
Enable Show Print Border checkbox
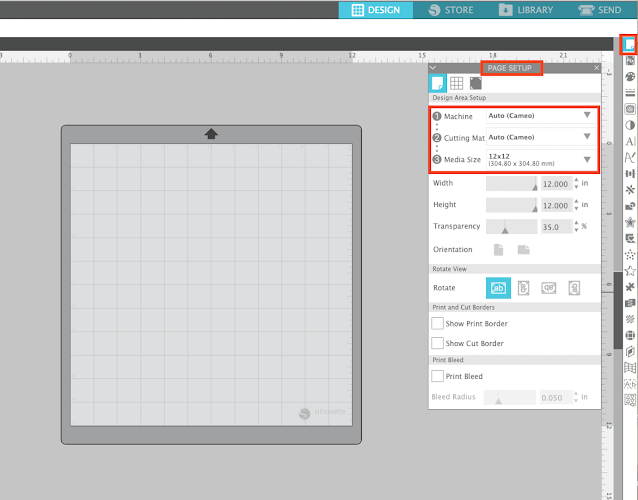click(437, 323)
